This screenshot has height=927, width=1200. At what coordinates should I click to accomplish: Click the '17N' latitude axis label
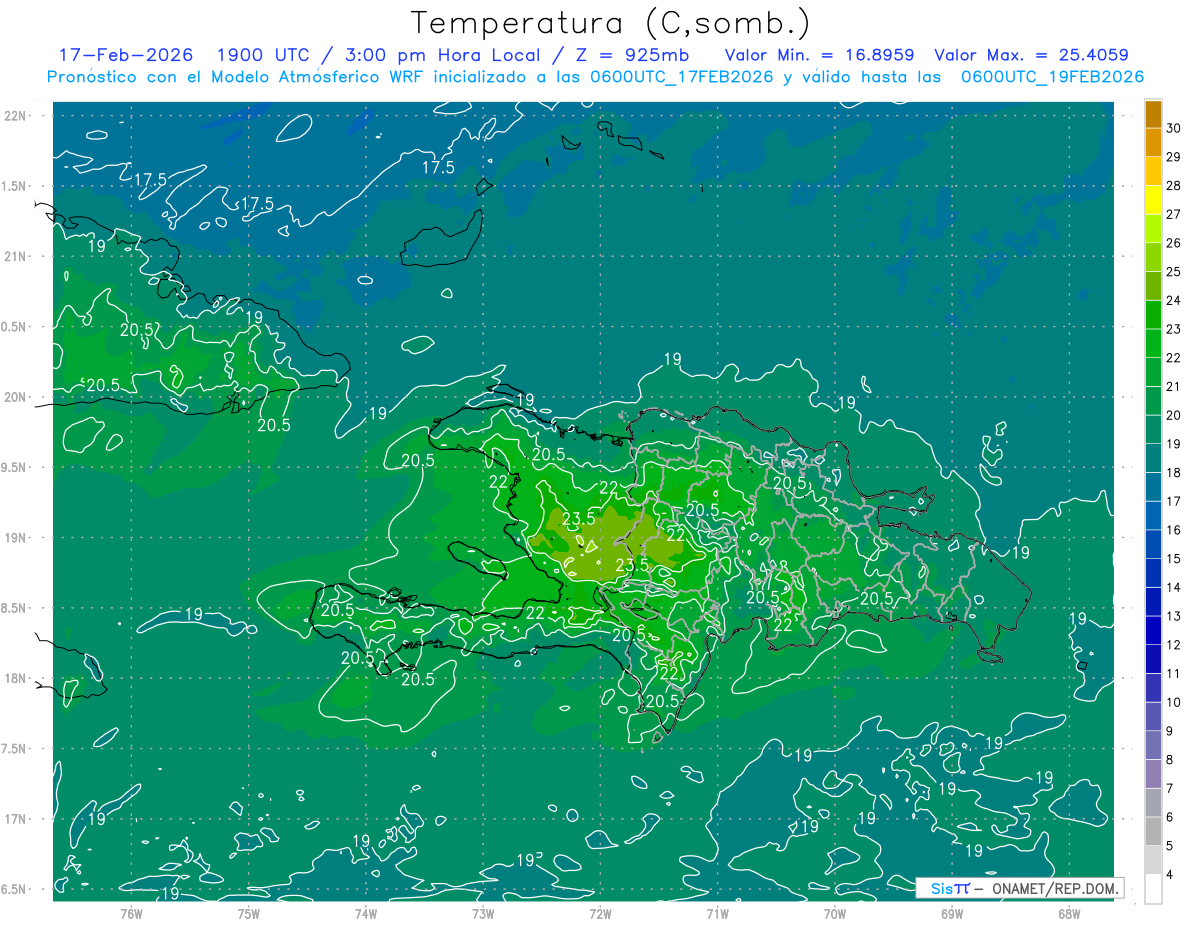[17, 819]
